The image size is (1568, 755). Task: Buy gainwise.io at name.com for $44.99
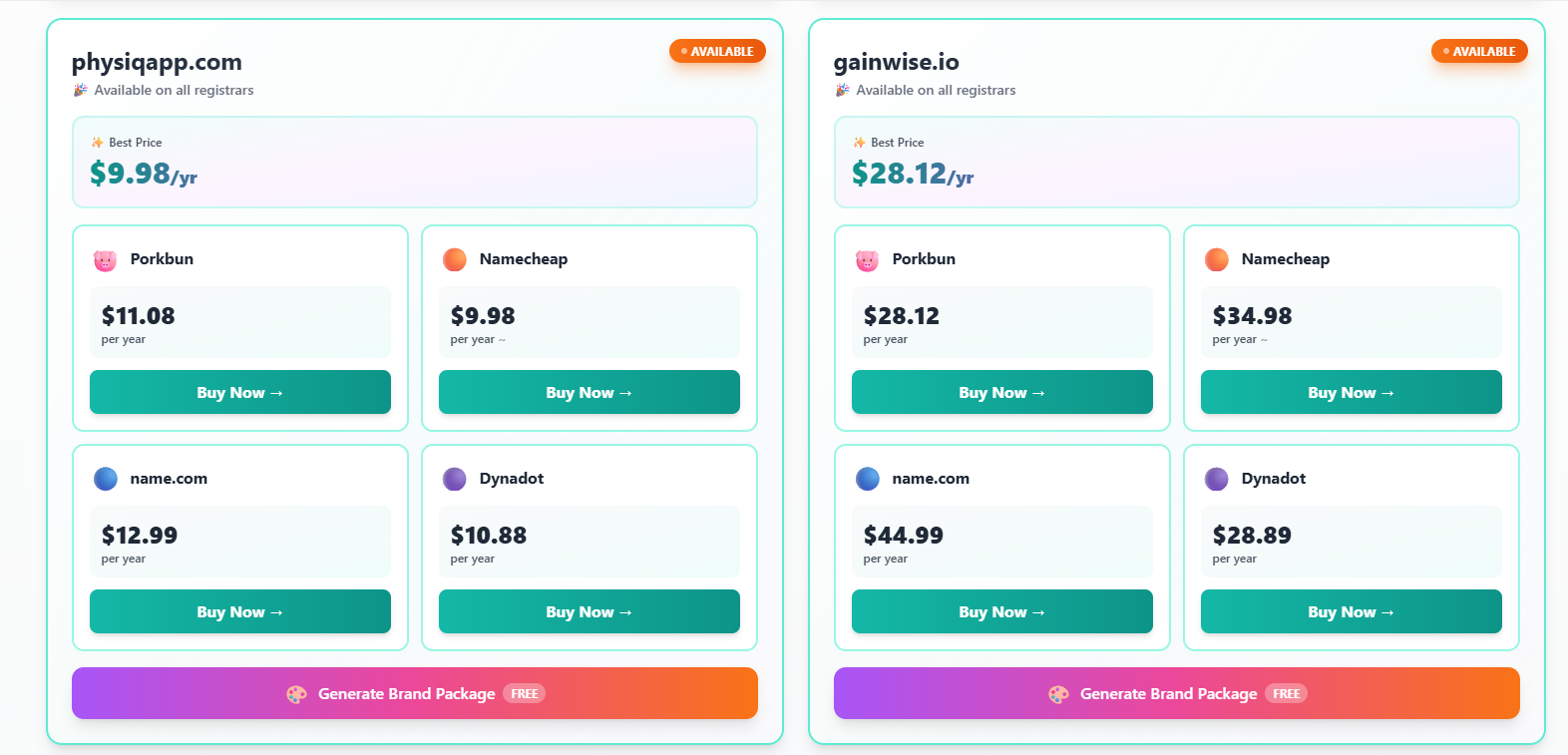coord(1002,611)
